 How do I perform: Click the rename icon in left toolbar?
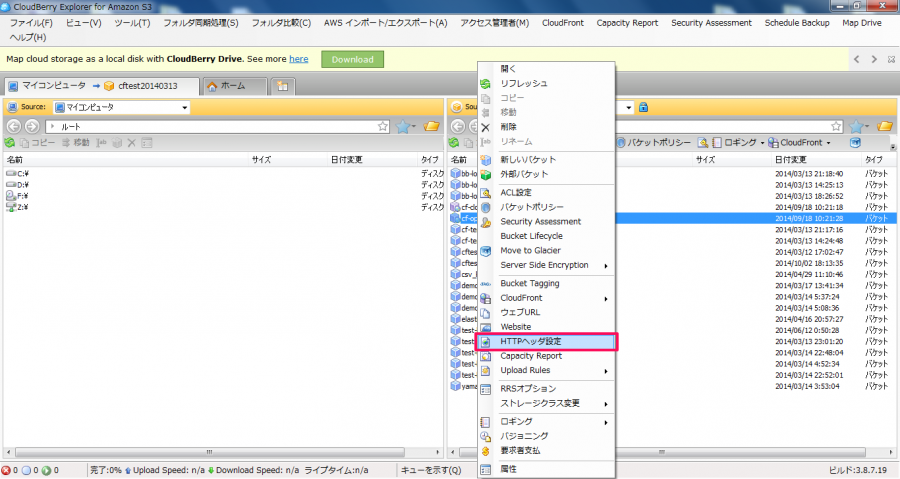pyautogui.click(x=102, y=143)
